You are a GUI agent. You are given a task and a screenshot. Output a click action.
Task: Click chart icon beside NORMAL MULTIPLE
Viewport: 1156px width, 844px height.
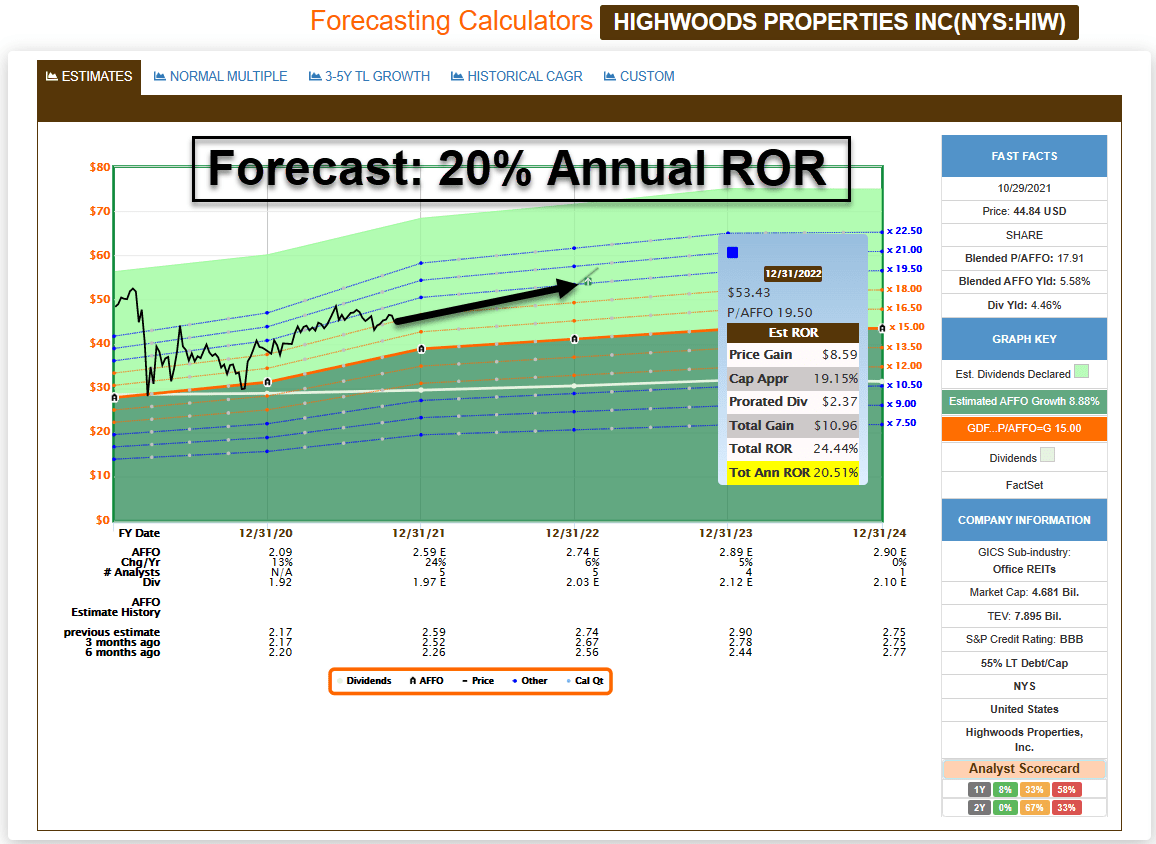(159, 76)
